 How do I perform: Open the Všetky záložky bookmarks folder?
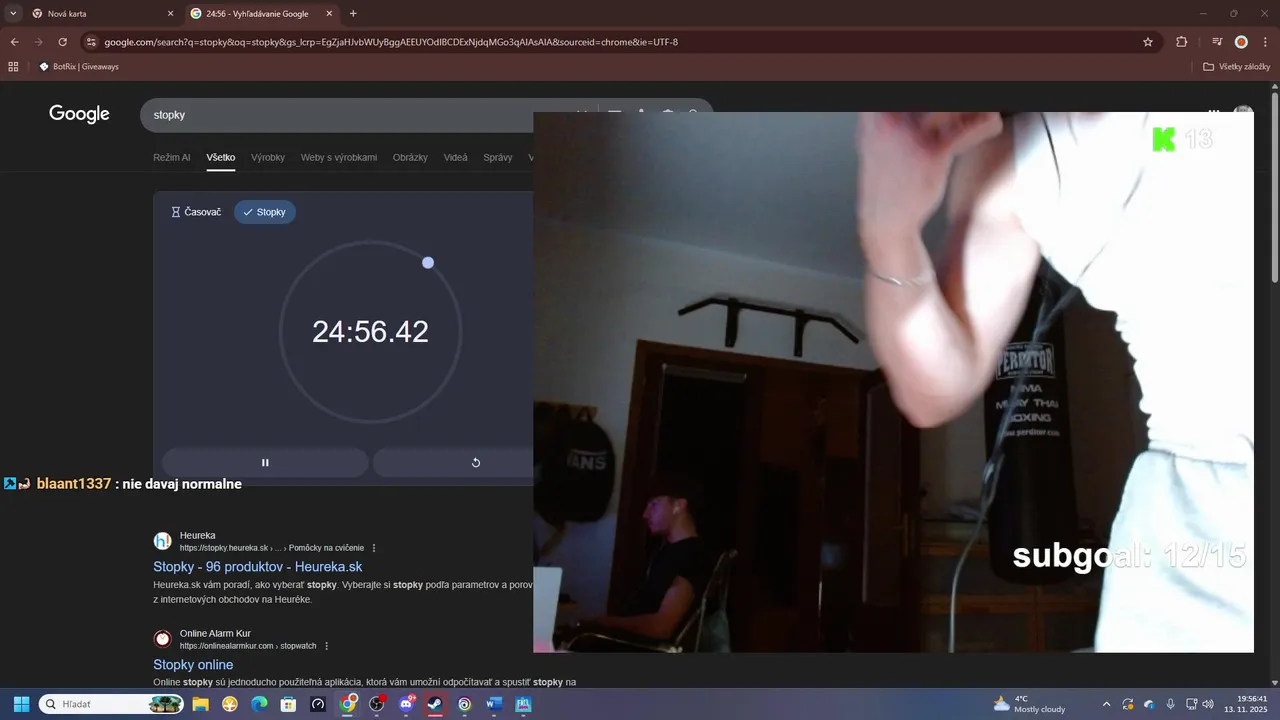1237,67
